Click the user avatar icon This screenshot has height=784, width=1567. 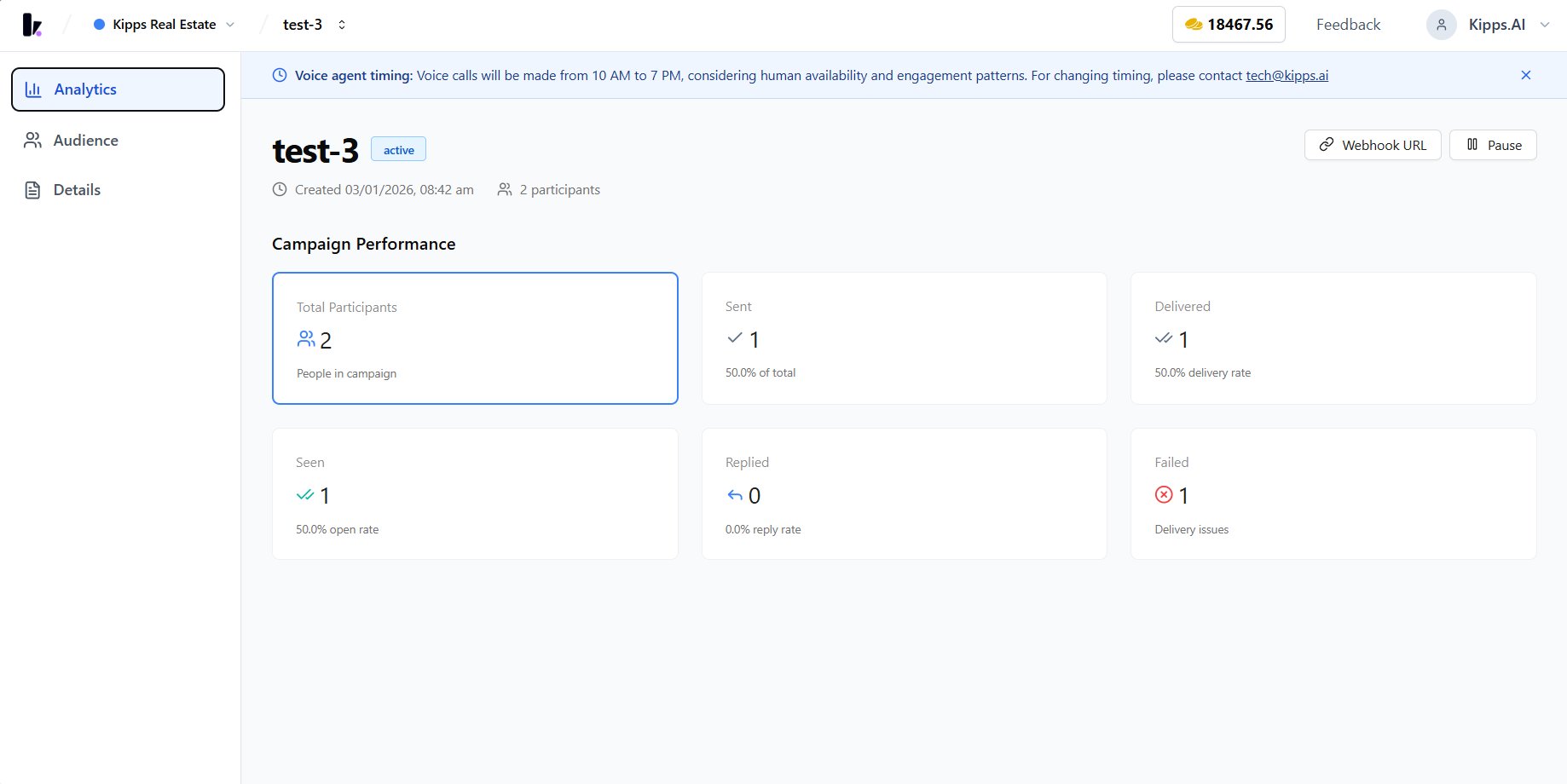tap(1441, 25)
